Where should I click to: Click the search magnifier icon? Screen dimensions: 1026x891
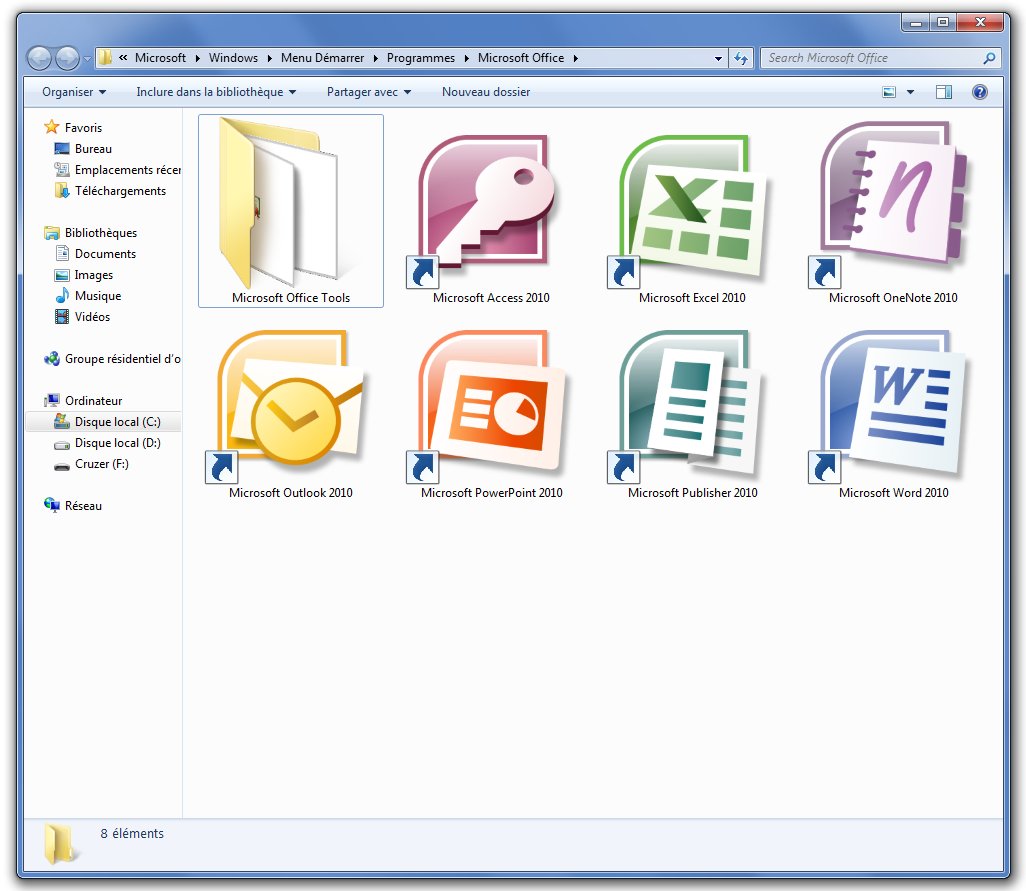coord(989,58)
